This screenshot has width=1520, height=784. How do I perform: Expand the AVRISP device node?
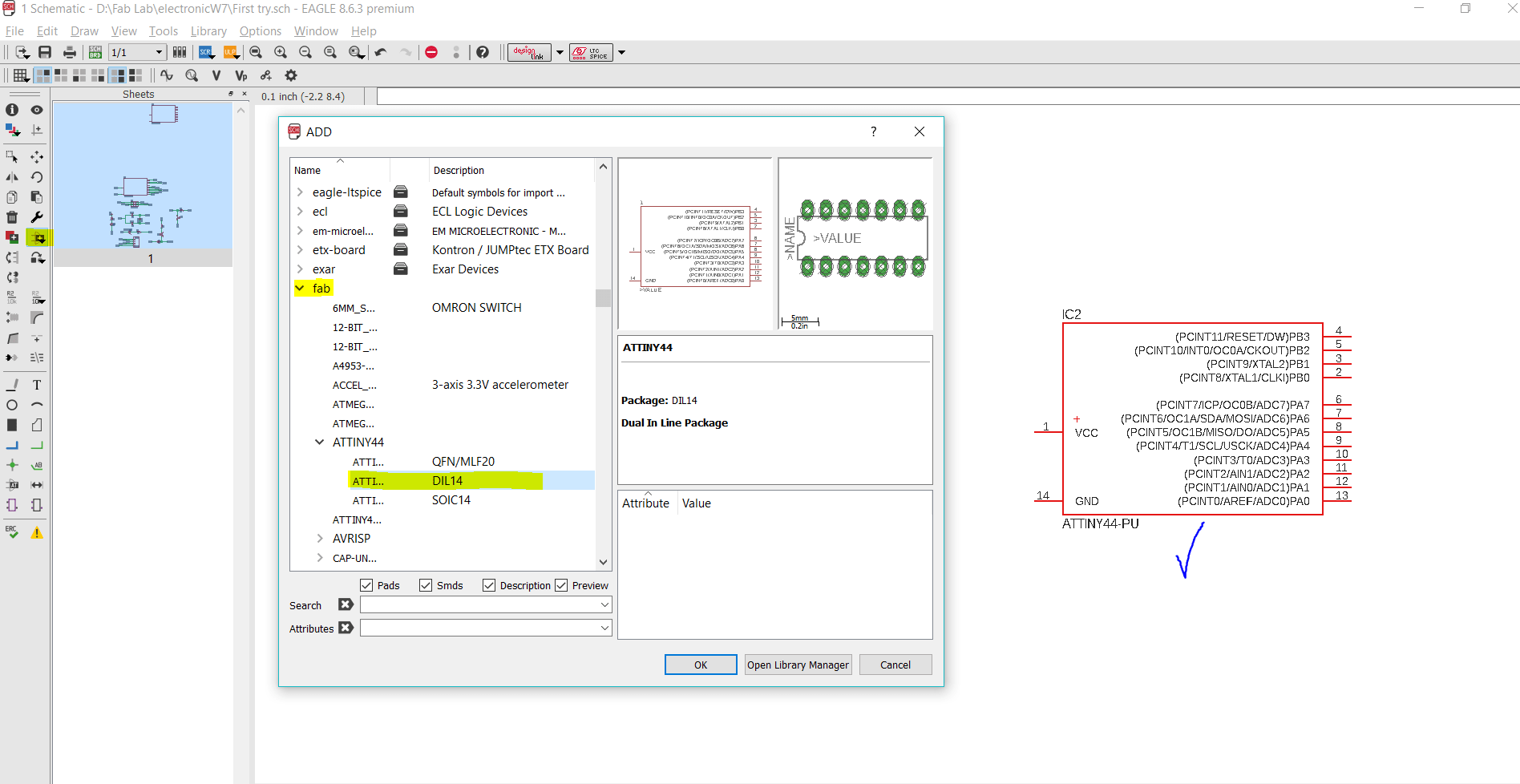click(320, 538)
